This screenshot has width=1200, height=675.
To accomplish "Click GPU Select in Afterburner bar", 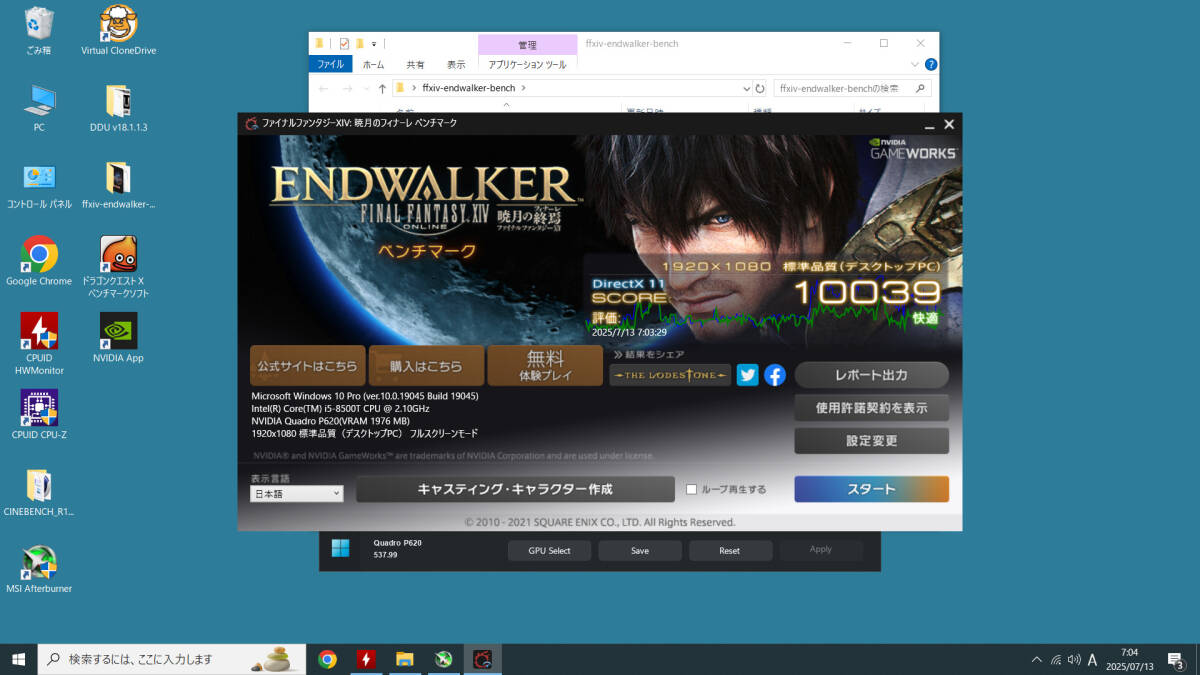I will pyautogui.click(x=551, y=550).
